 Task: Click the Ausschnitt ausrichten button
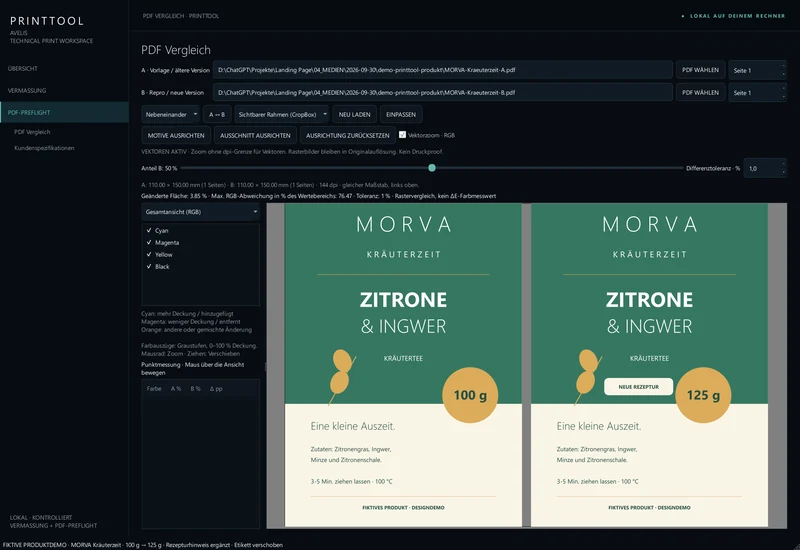(x=255, y=135)
